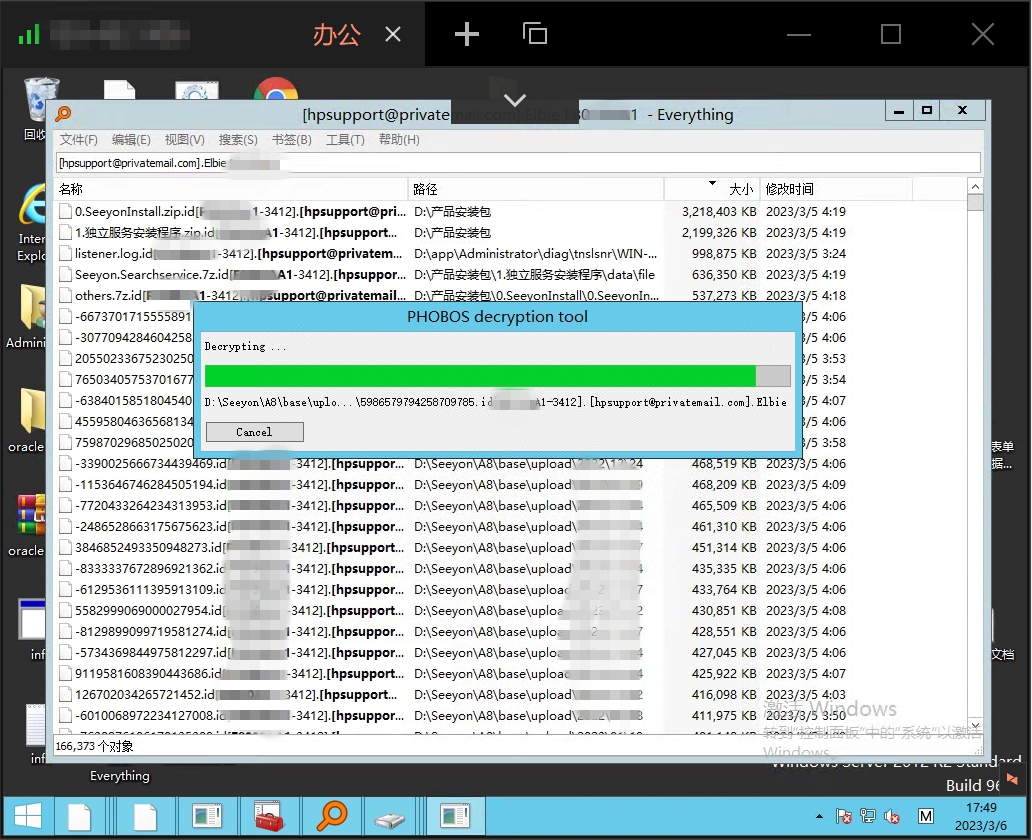Viewport: 1032px width, 840px height.
Task: Open the 帮助(H) menu
Action: tap(399, 140)
